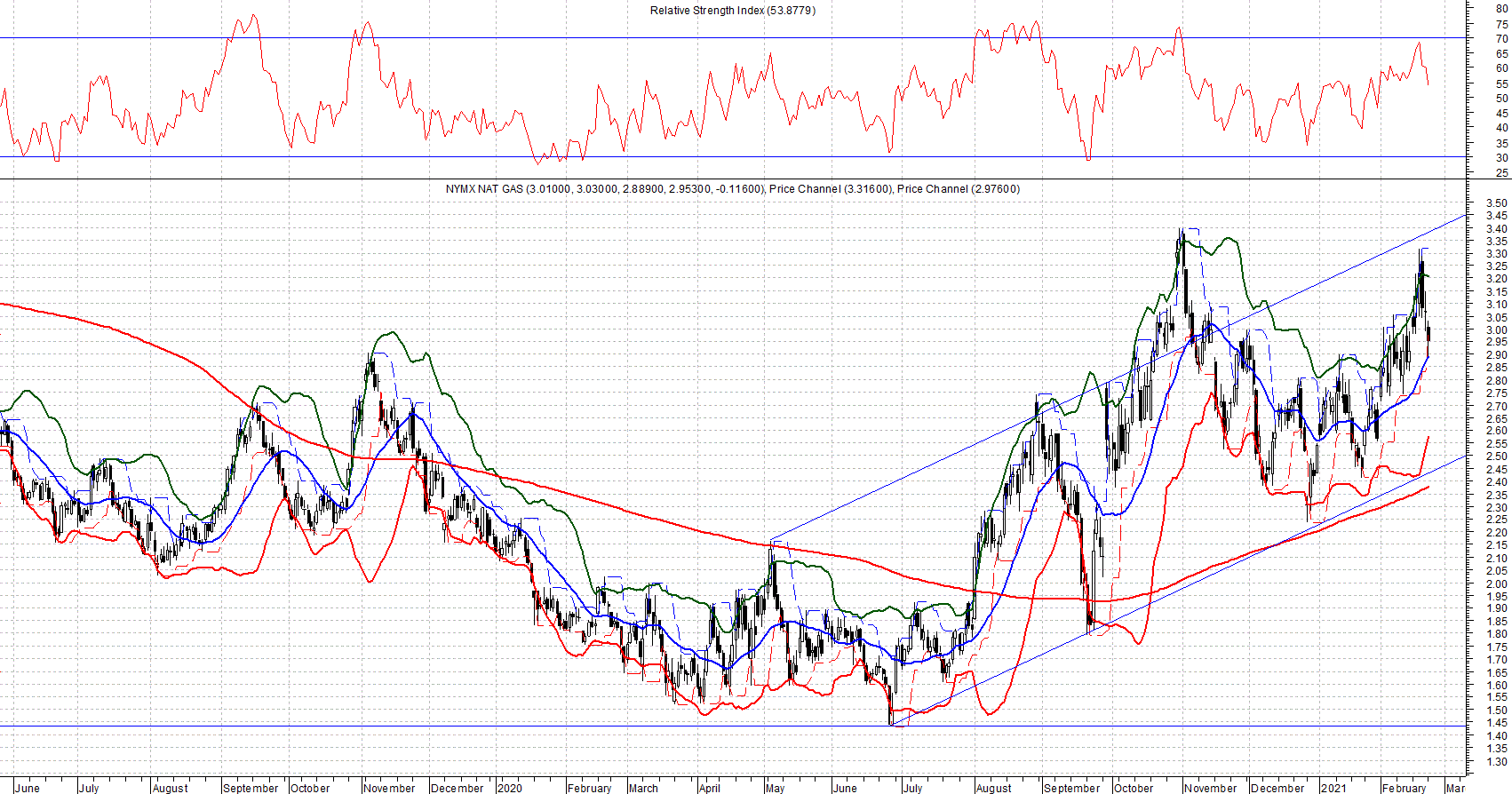This screenshot has height=794, width=1512.
Task: Select the 2.50 price axis label
Action: tap(1496, 457)
